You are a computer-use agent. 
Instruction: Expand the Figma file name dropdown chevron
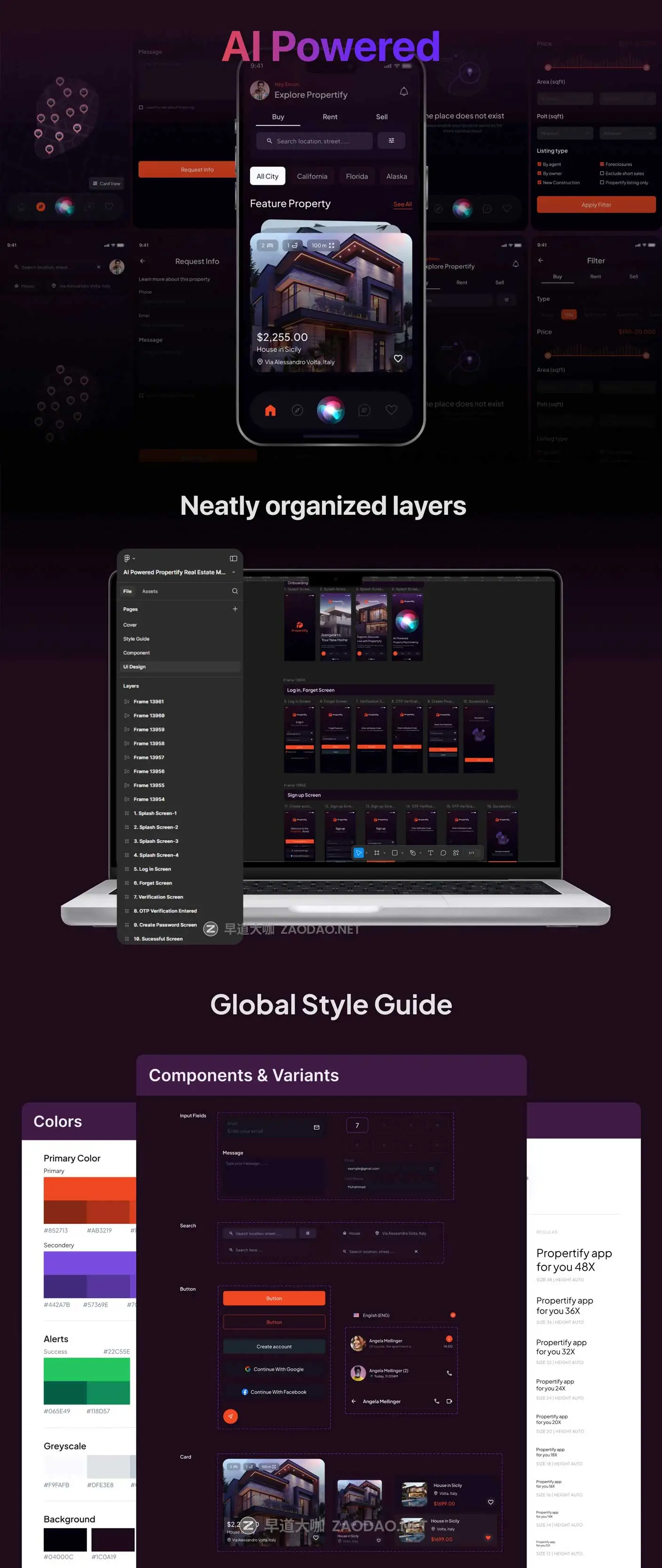click(234, 572)
